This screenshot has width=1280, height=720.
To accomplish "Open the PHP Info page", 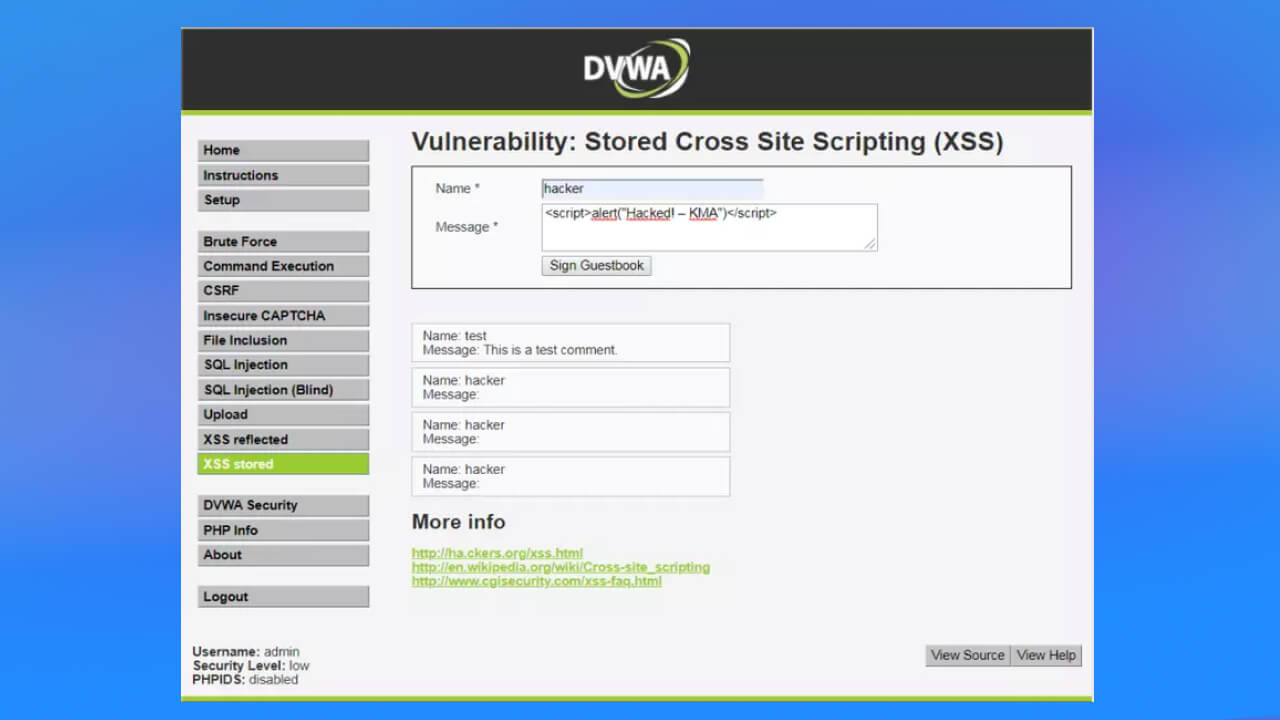I will tap(283, 530).
